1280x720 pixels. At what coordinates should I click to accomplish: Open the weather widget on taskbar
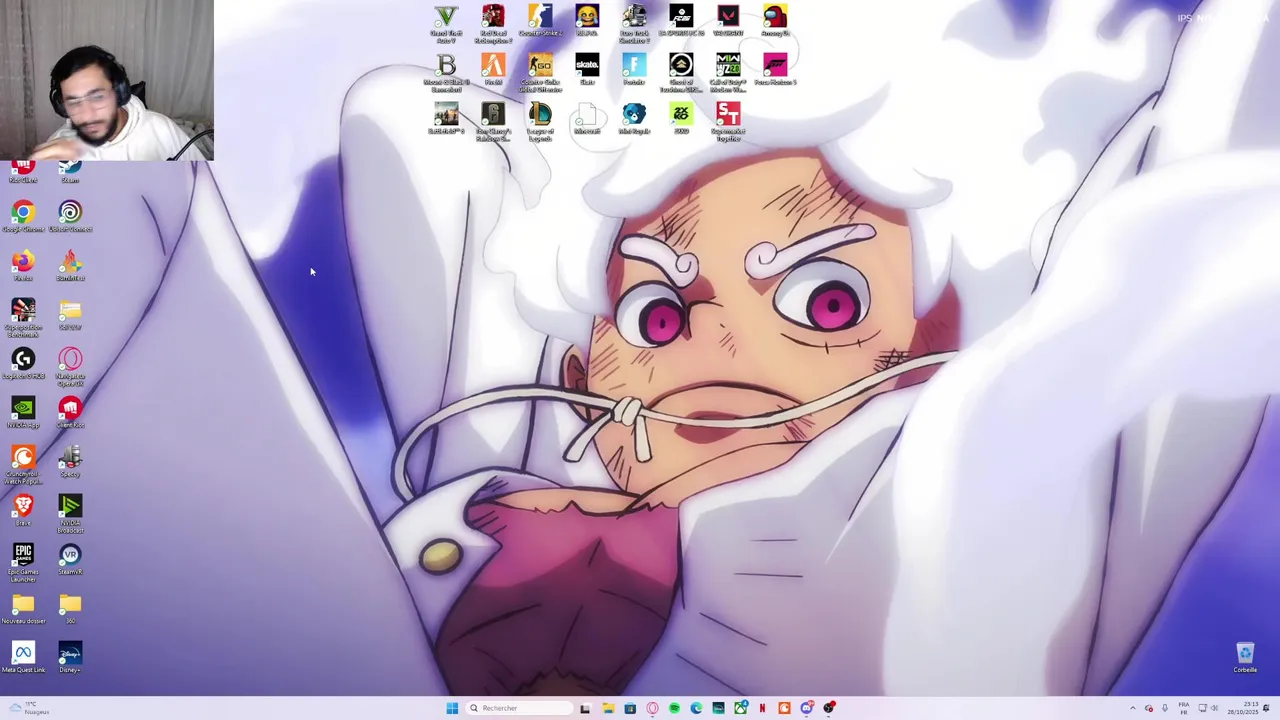(x=27, y=708)
